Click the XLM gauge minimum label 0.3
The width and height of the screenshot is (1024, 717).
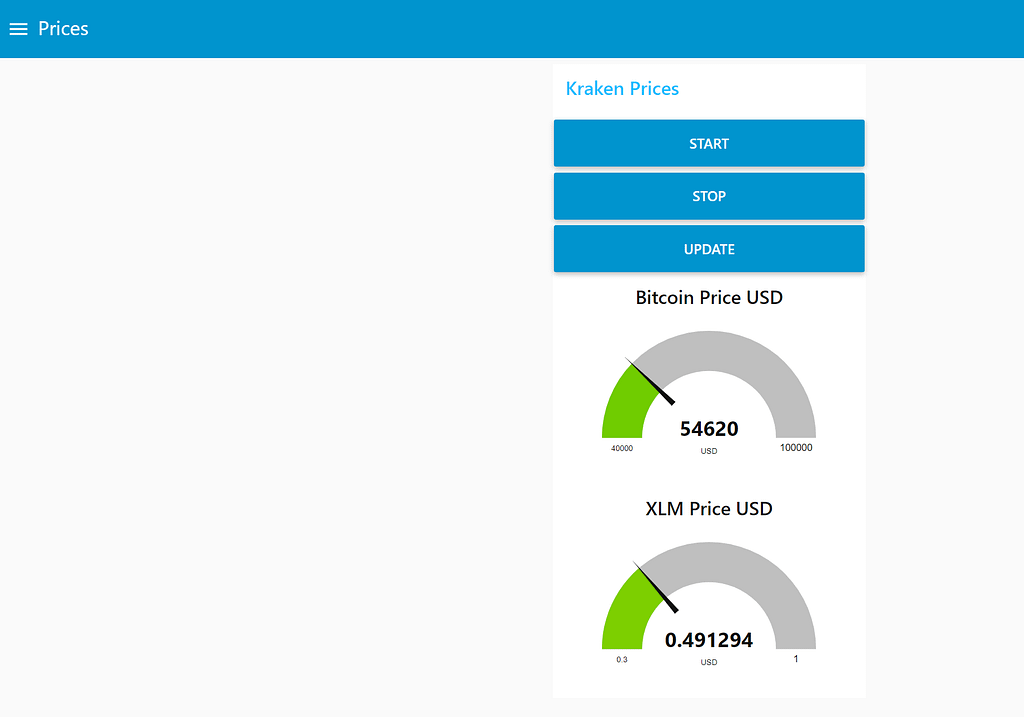(x=622, y=660)
